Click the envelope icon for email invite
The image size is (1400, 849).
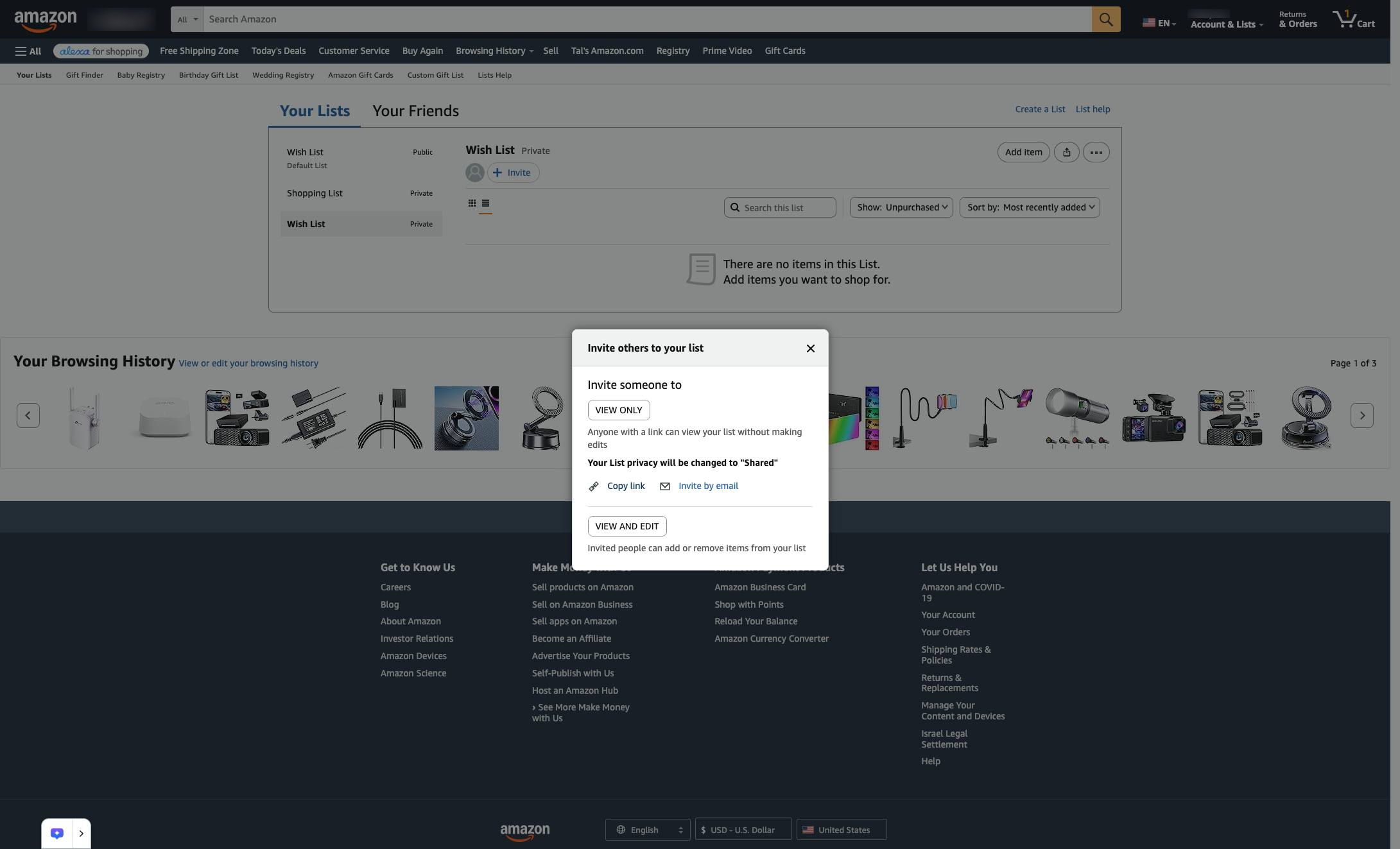665,486
